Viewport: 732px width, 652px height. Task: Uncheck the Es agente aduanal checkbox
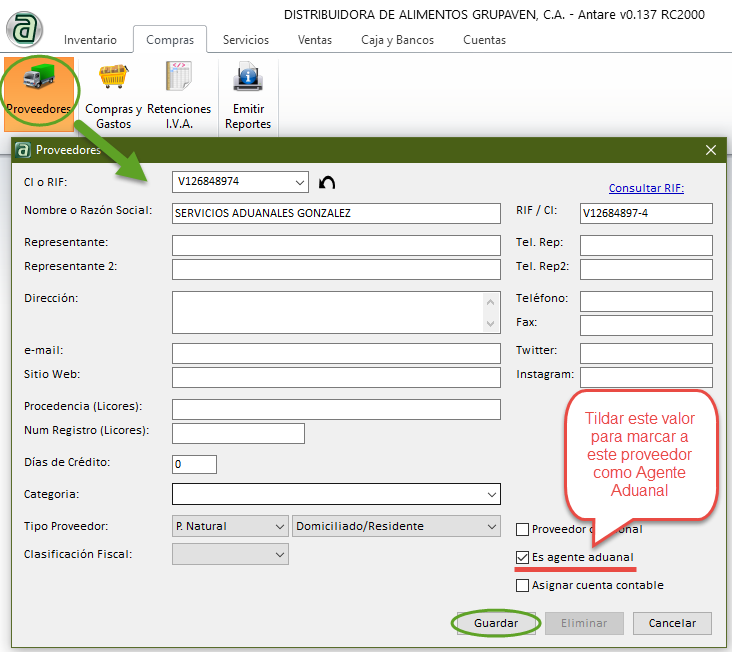pos(523,557)
